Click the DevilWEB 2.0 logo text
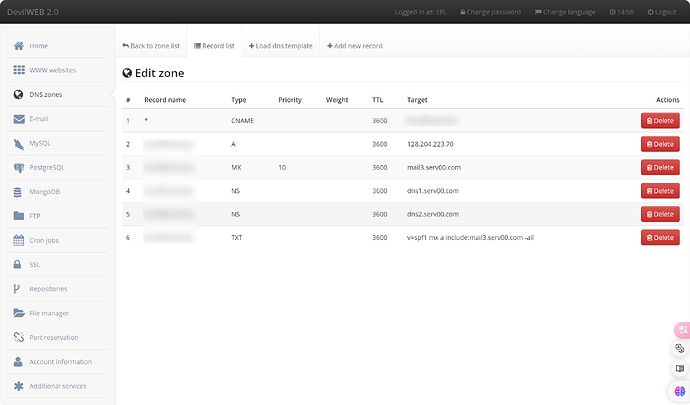 [x=33, y=12]
